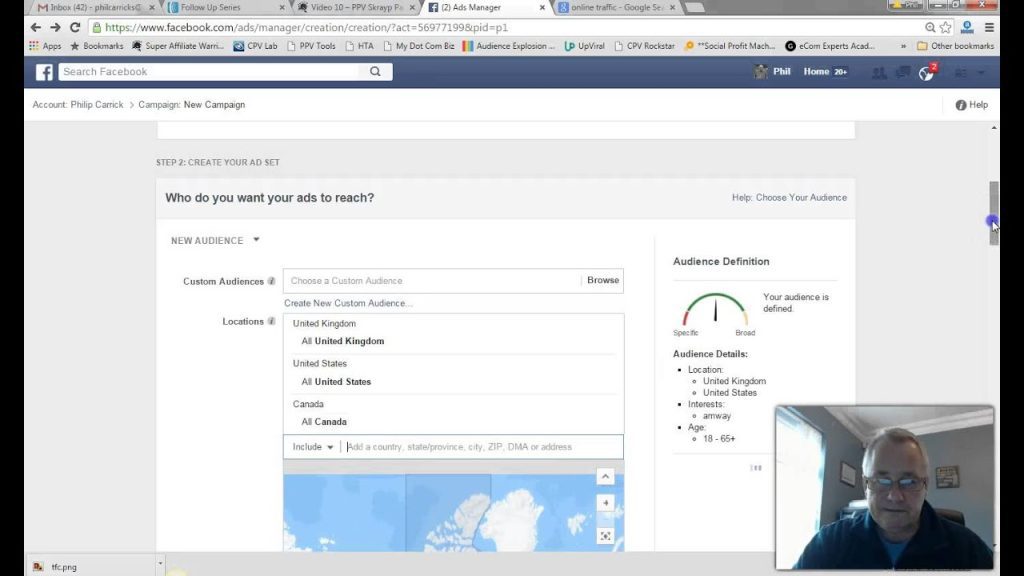Image resolution: width=1024 pixels, height=576 pixels.
Task: Open the Super Affiliate Warrior bookmark
Action: (x=178, y=46)
